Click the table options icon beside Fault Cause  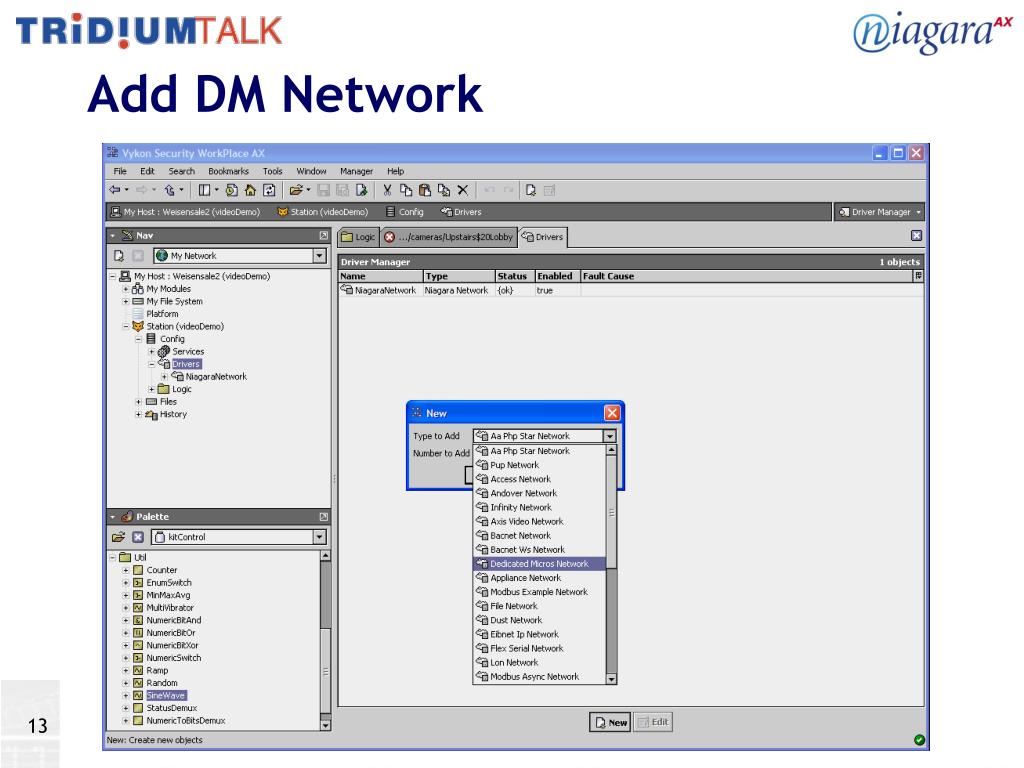pyautogui.click(x=918, y=276)
